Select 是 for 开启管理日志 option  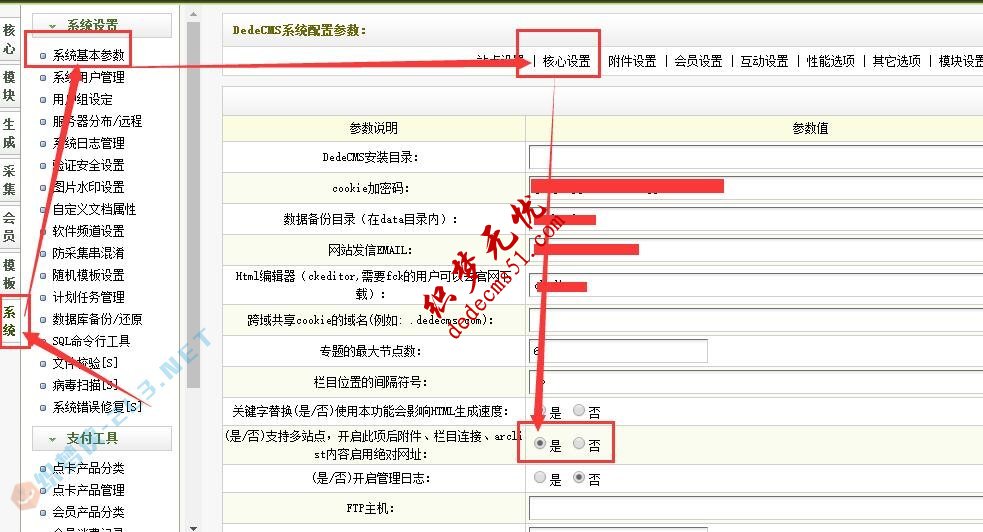click(540, 477)
